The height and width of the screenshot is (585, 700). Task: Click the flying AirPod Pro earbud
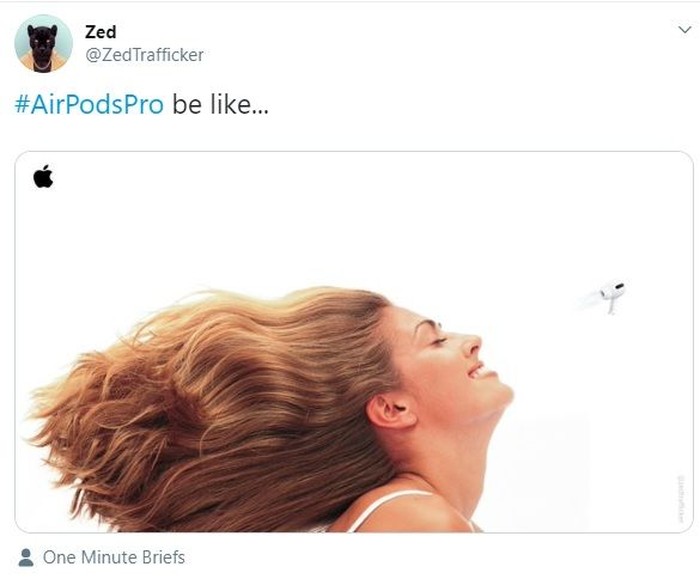pyautogui.click(x=612, y=296)
